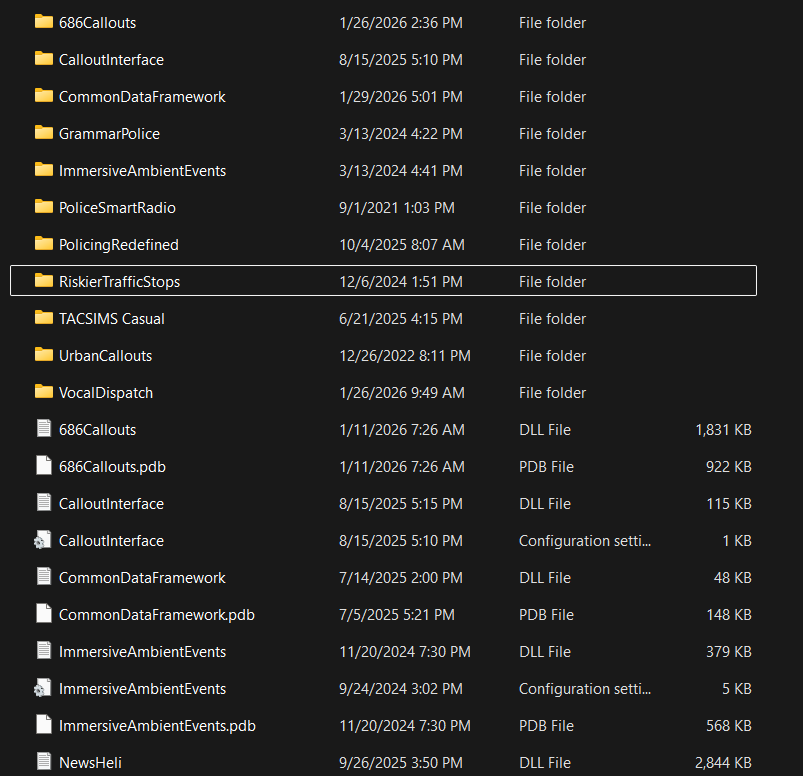Click the ImmersiveAmbientEvents configuration file icon
Image resolution: width=803 pixels, height=776 pixels.
43,688
